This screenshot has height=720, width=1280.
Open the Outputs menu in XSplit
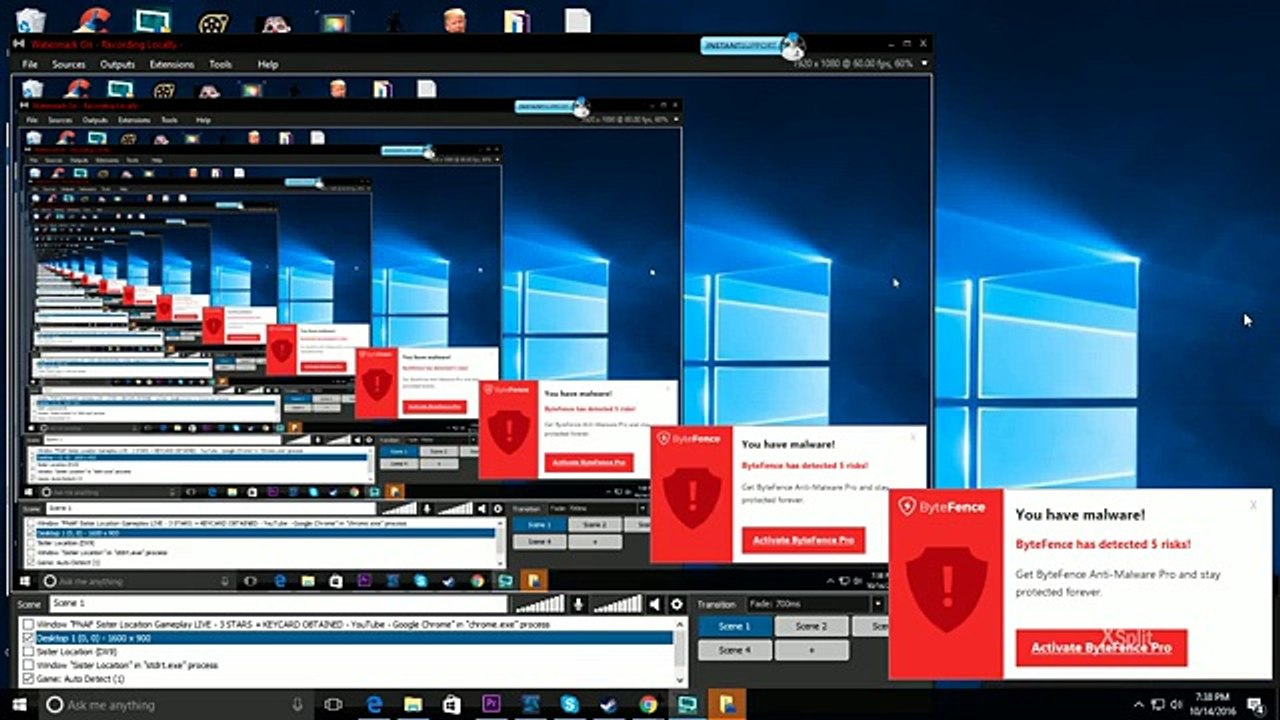click(117, 64)
